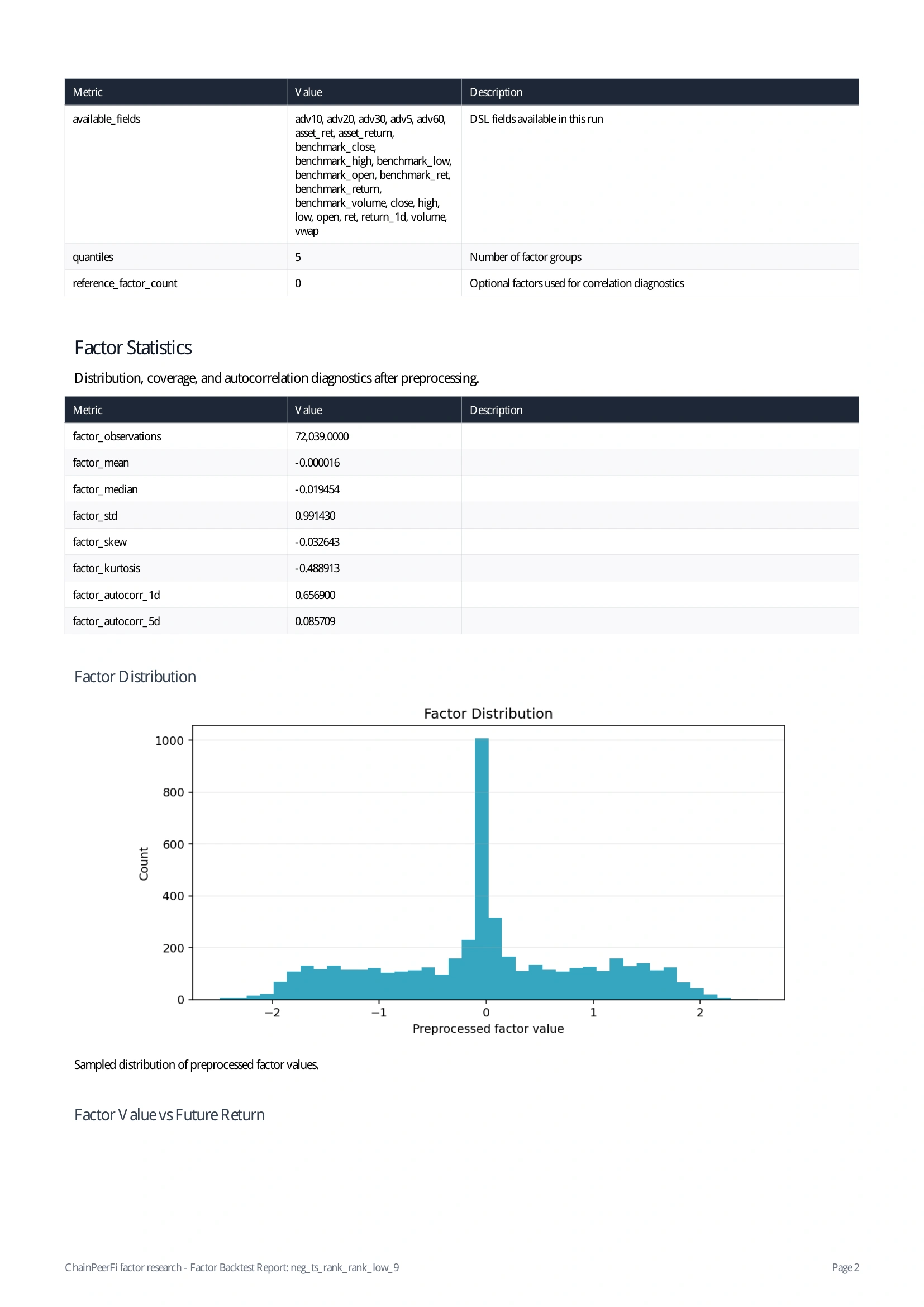This screenshot has height=1307, width=924.
Task: Select the value -0.019454
Action: pos(317,489)
